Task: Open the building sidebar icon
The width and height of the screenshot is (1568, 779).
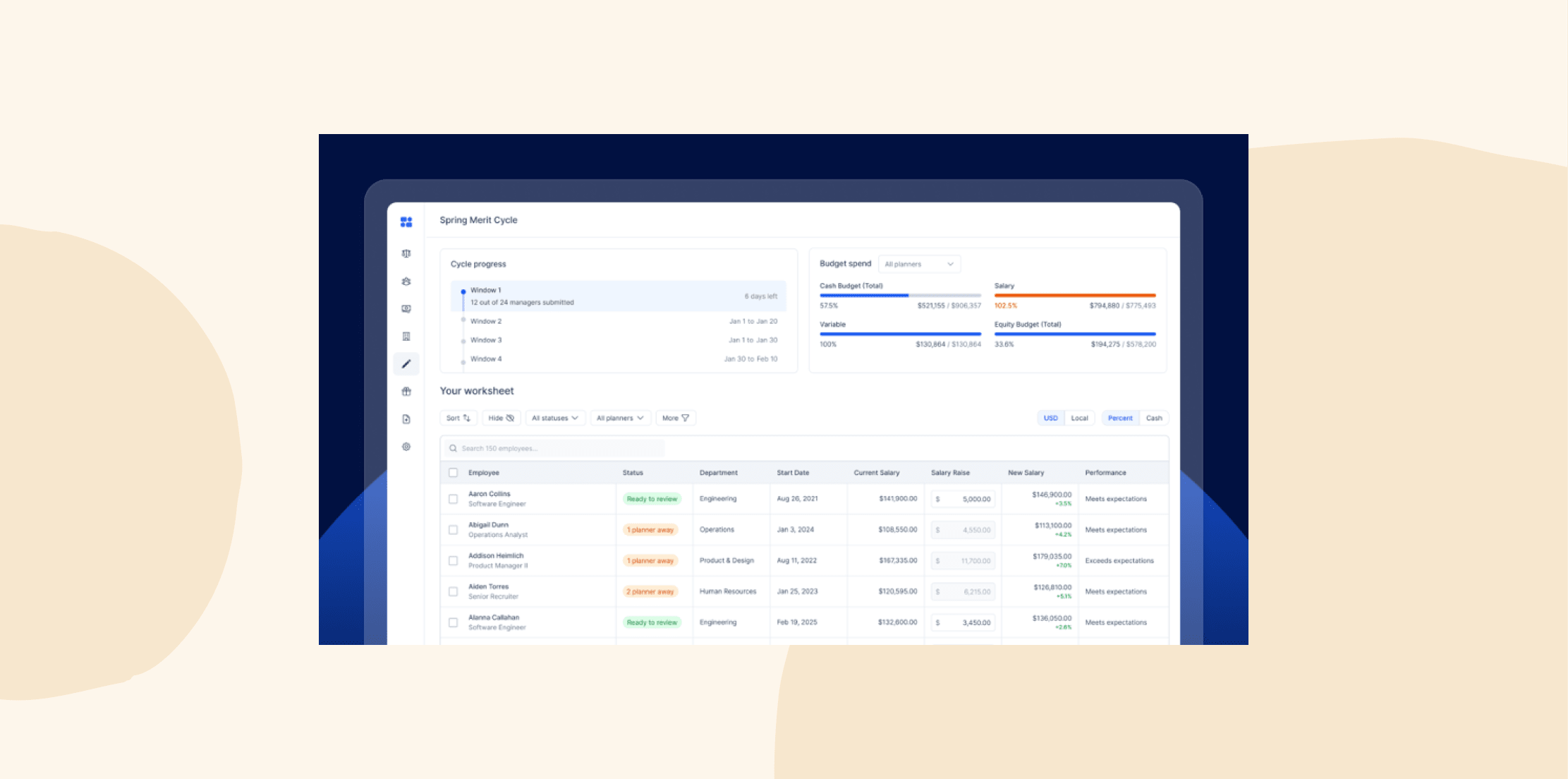Action: pyautogui.click(x=406, y=336)
